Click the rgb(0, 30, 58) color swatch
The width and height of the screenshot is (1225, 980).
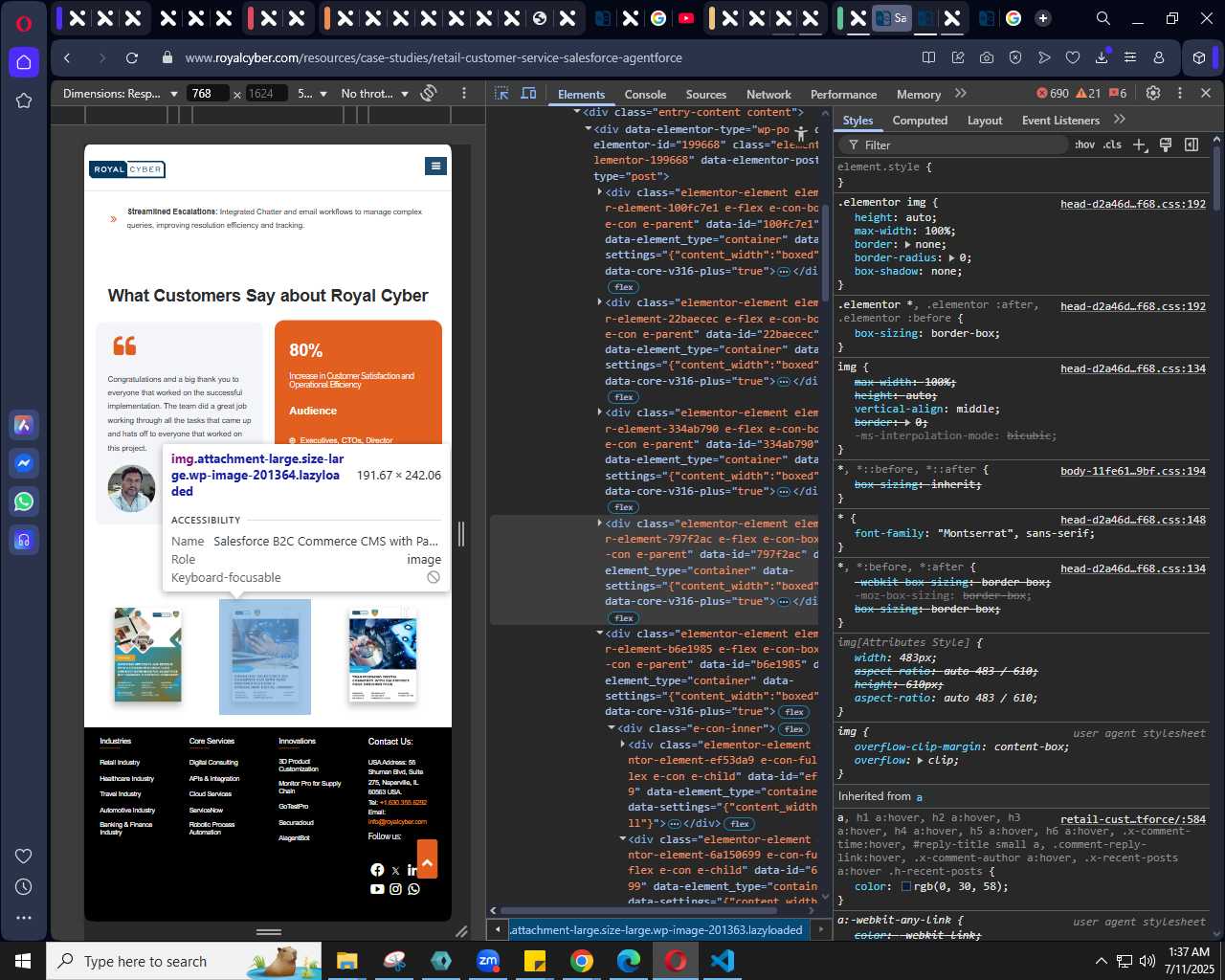906,887
